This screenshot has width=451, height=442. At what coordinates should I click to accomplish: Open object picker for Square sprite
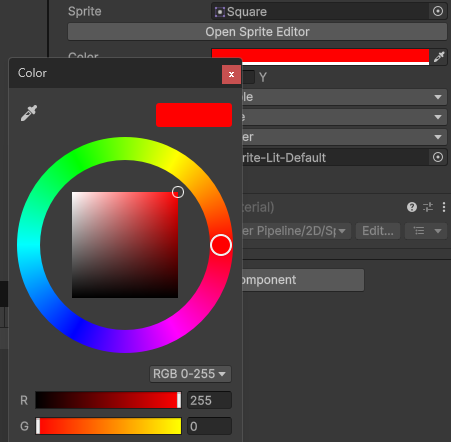pyautogui.click(x=438, y=11)
